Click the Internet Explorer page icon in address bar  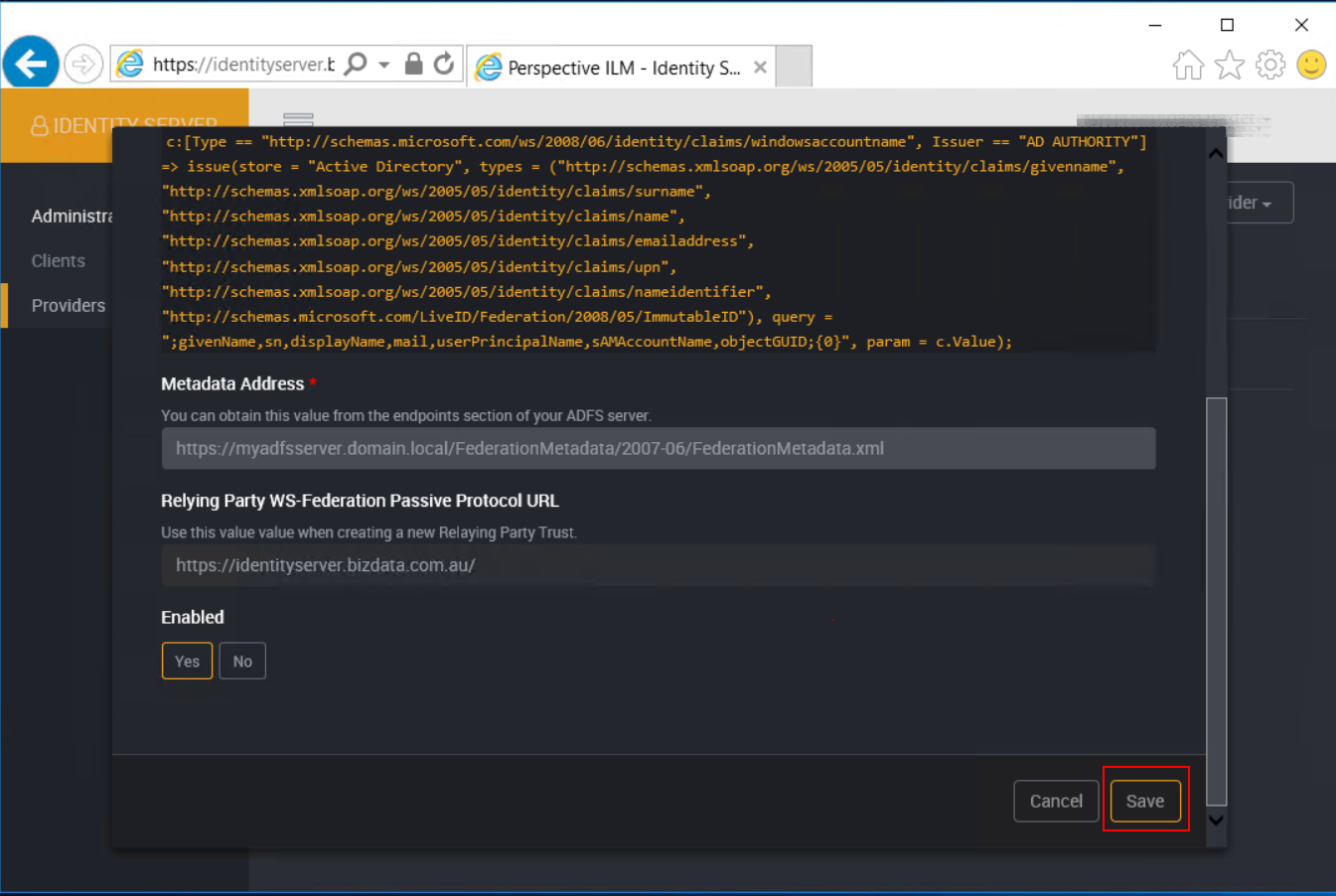click(130, 65)
